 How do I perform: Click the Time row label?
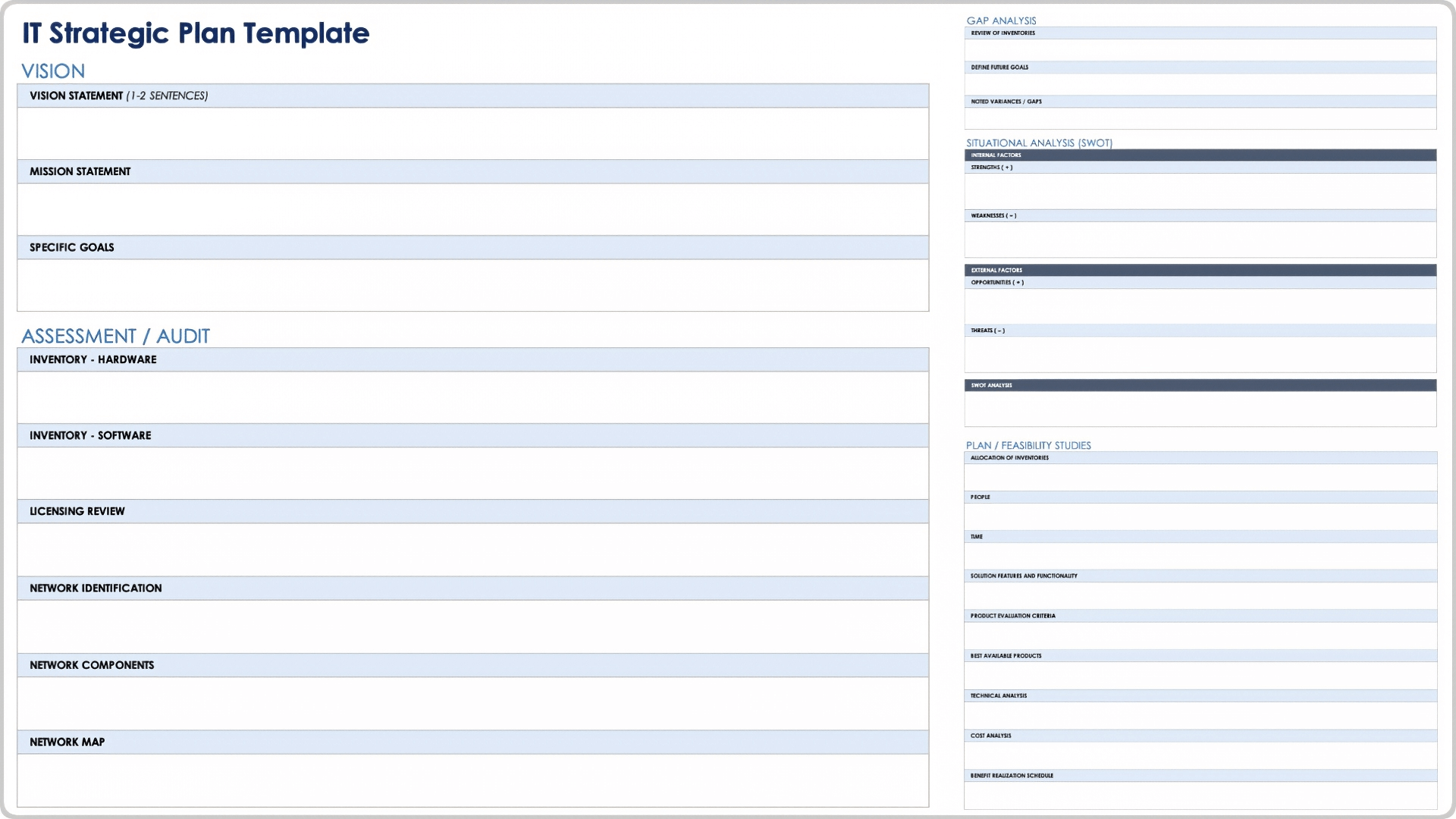point(976,537)
